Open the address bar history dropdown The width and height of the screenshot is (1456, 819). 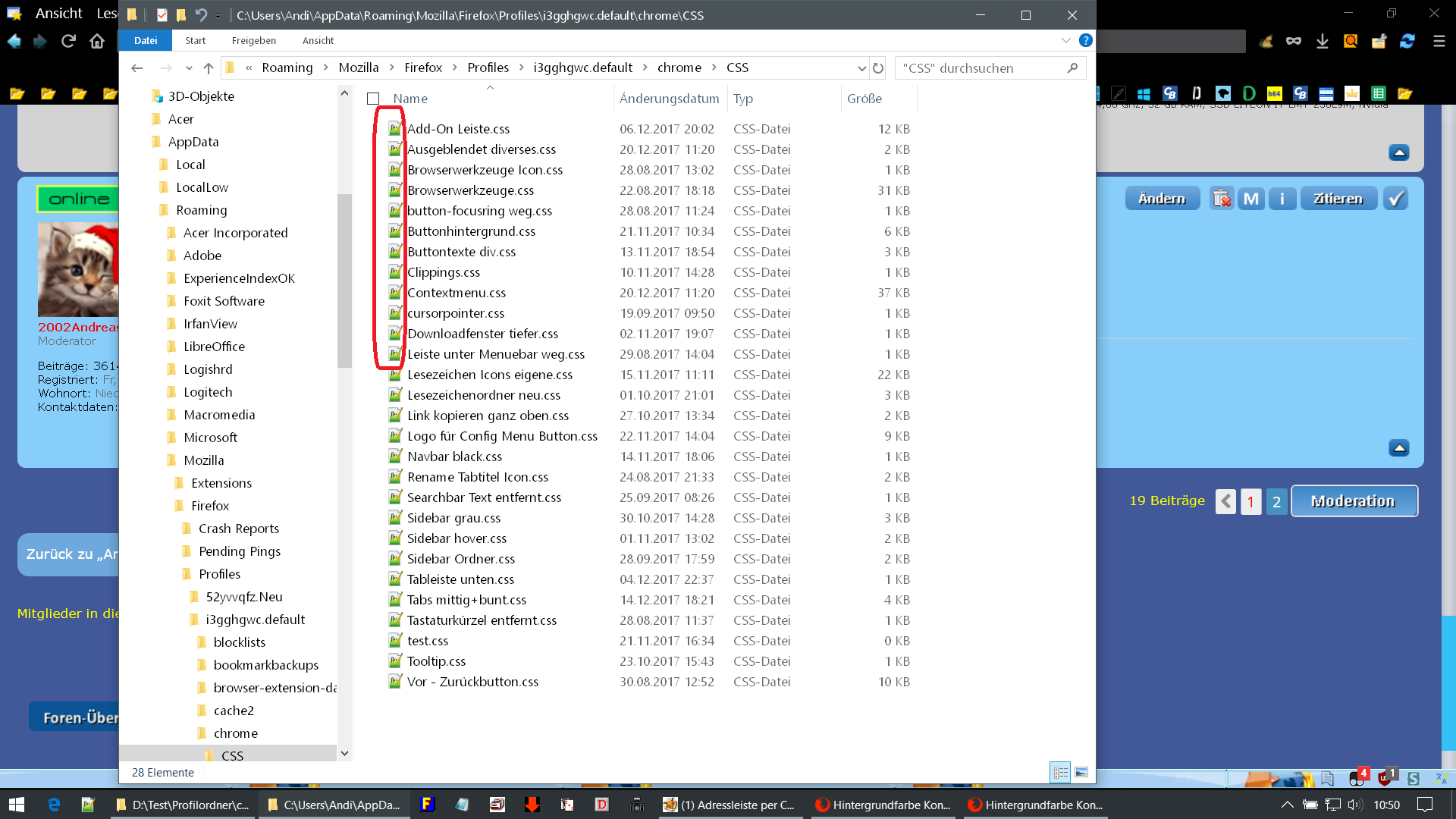tap(861, 68)
